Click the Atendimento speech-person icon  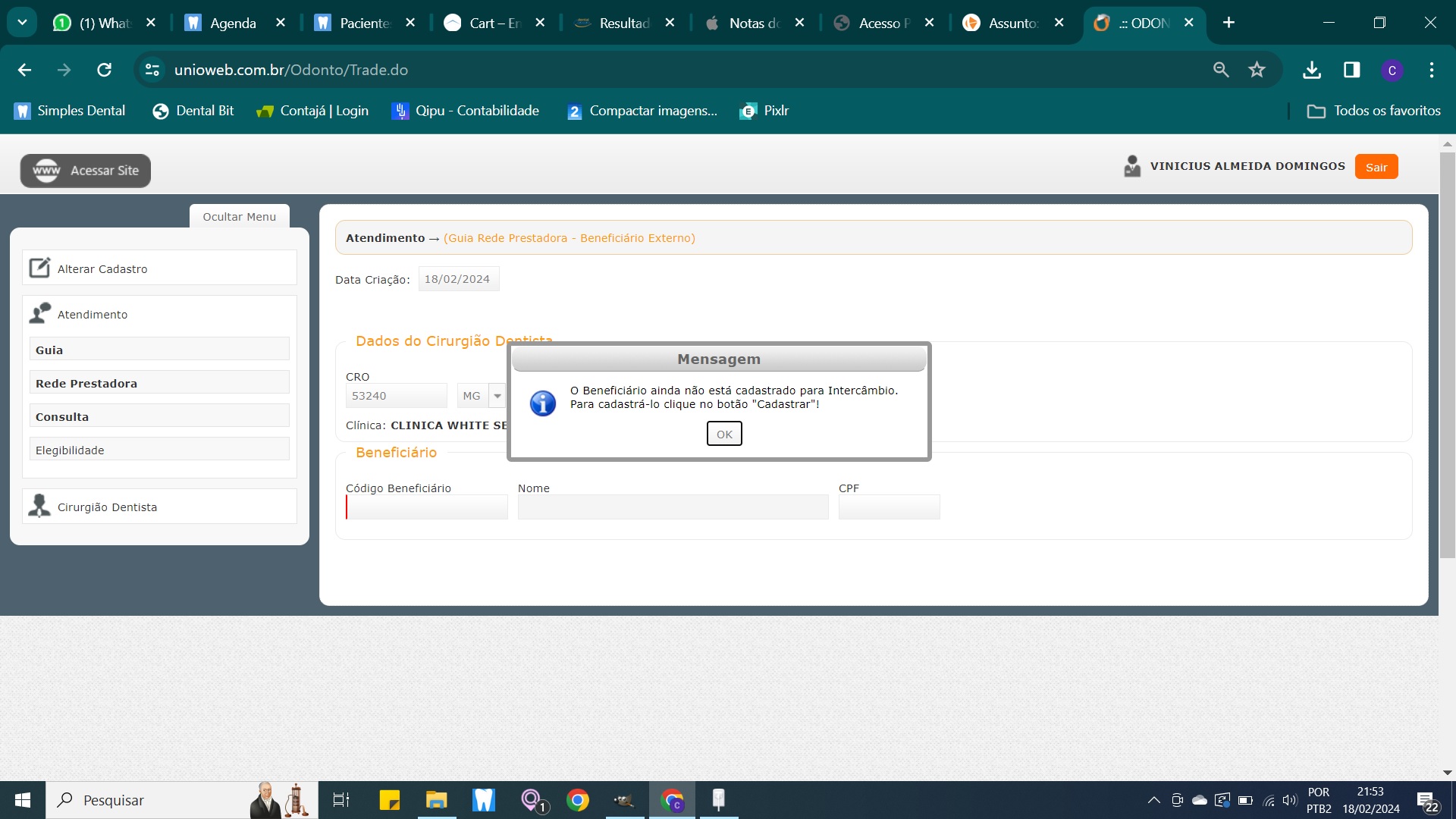(x=39, y=313)
